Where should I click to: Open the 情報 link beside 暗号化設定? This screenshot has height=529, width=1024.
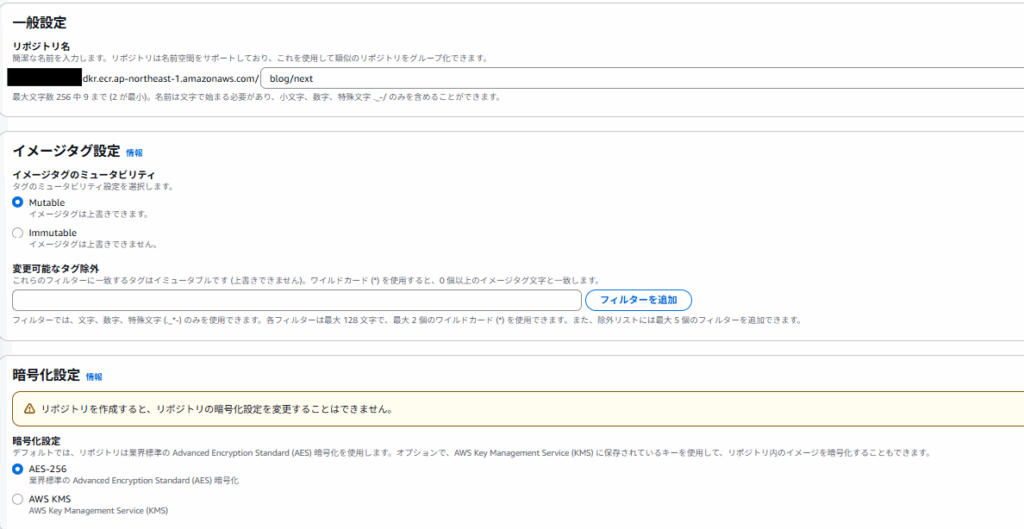[94, 377]
